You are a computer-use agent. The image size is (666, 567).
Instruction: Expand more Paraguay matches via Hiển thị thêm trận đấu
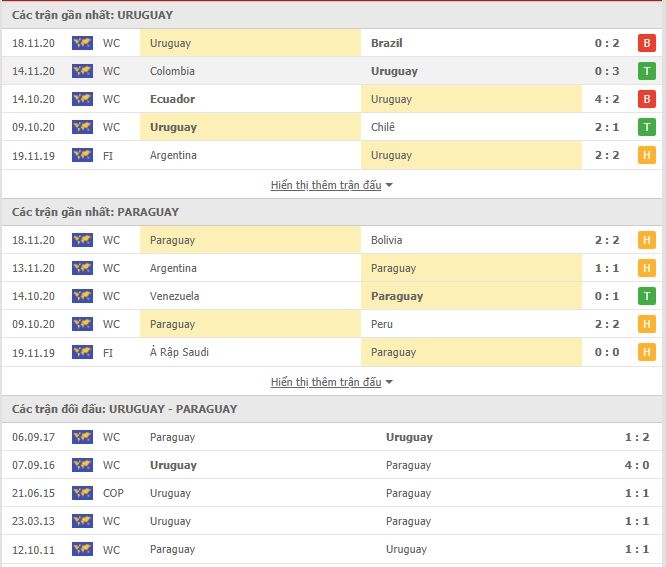click(326, 382)
